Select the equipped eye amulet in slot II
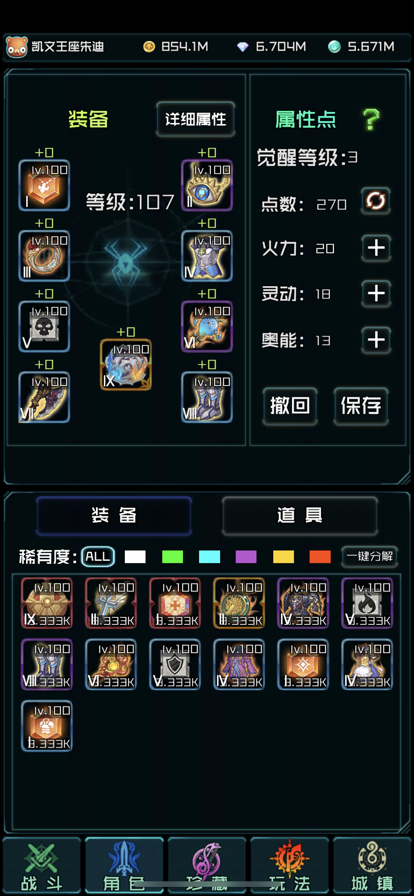This screenshot has width=414, height=896. click(x=207, y=185)
